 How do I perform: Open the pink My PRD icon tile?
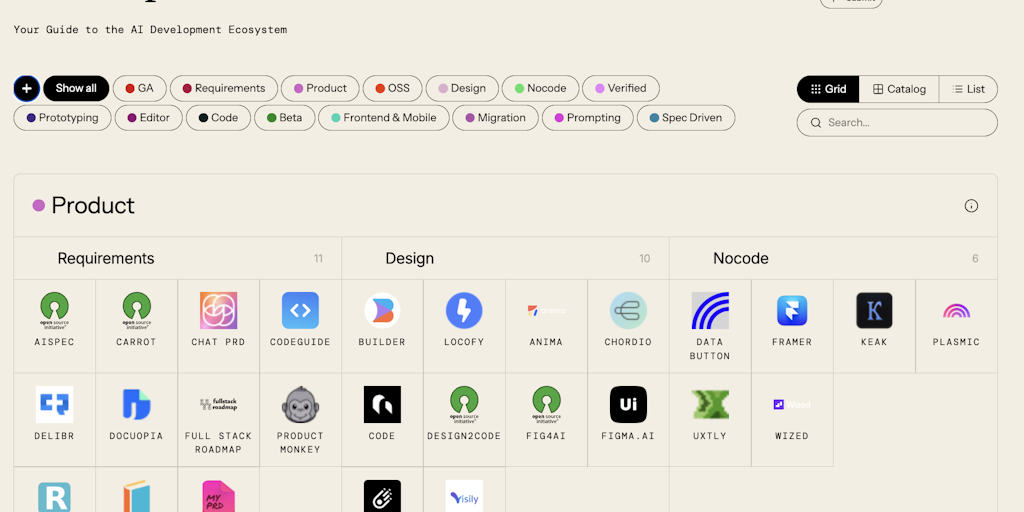pos(218,496)
